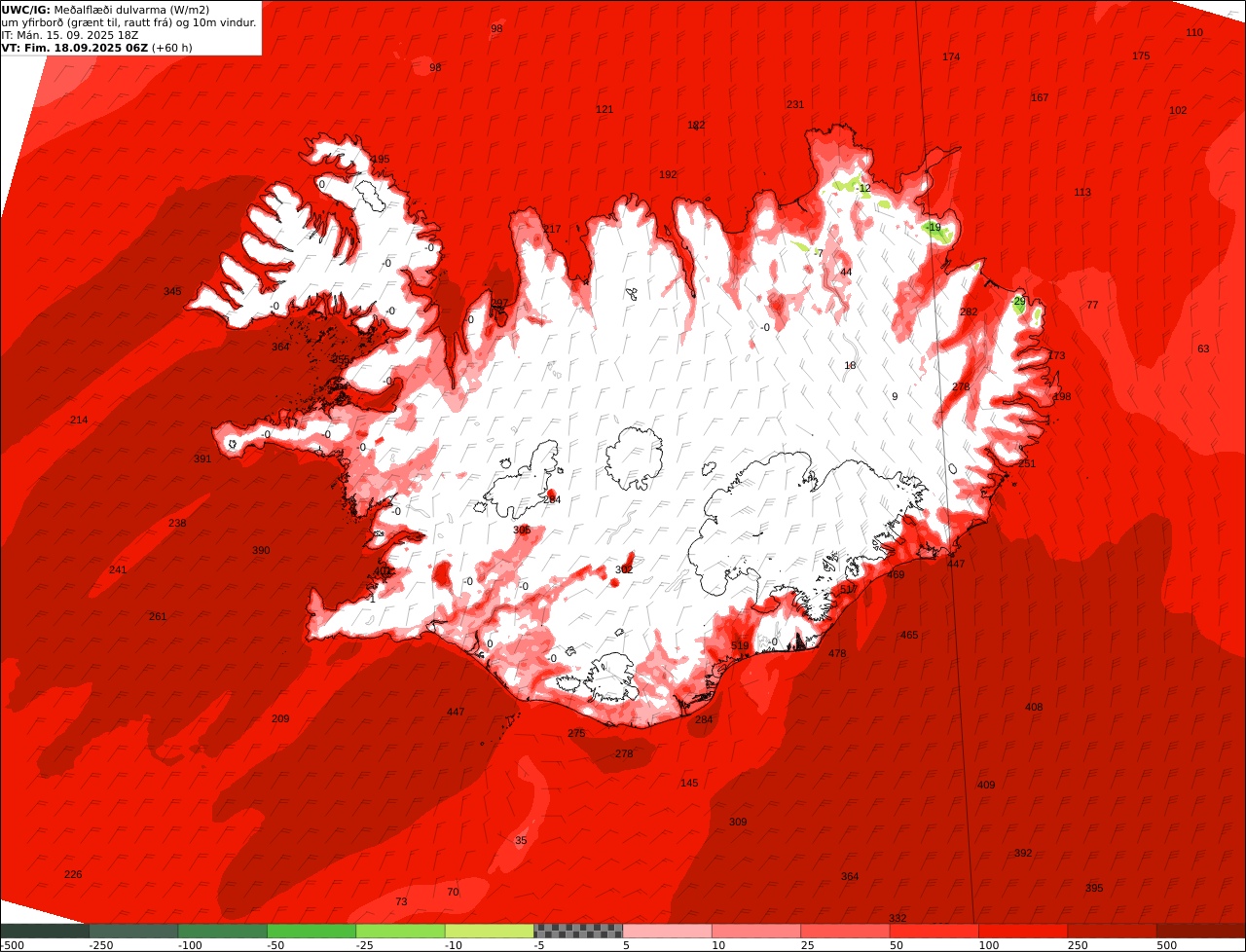The height and width of the screenshot is (952, 1246).
Task: Click the legend swatch between 50 and 100
Action: pyautogui.click(x=934, y=931)
